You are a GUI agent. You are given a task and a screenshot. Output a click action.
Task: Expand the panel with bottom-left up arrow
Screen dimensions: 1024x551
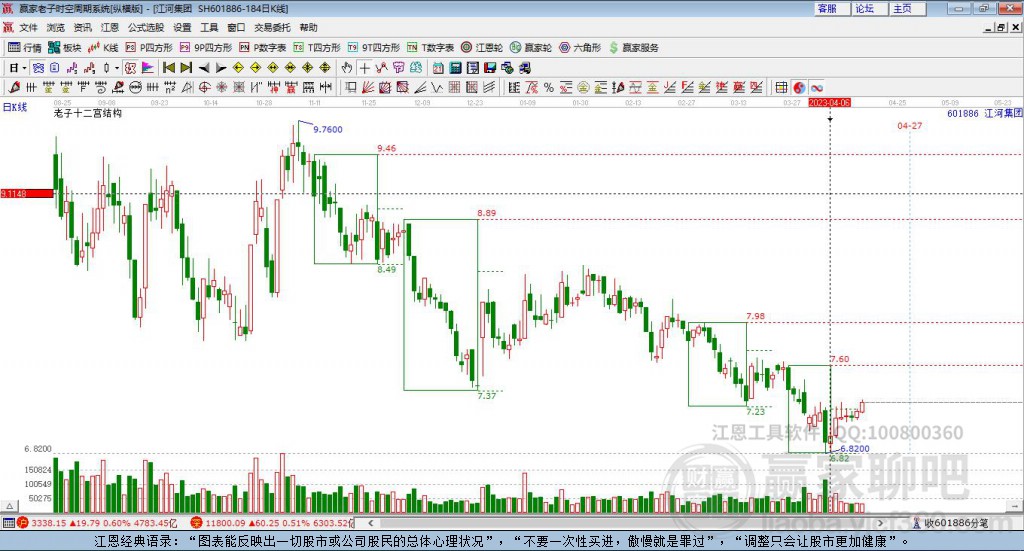click(x=9, y=506)
